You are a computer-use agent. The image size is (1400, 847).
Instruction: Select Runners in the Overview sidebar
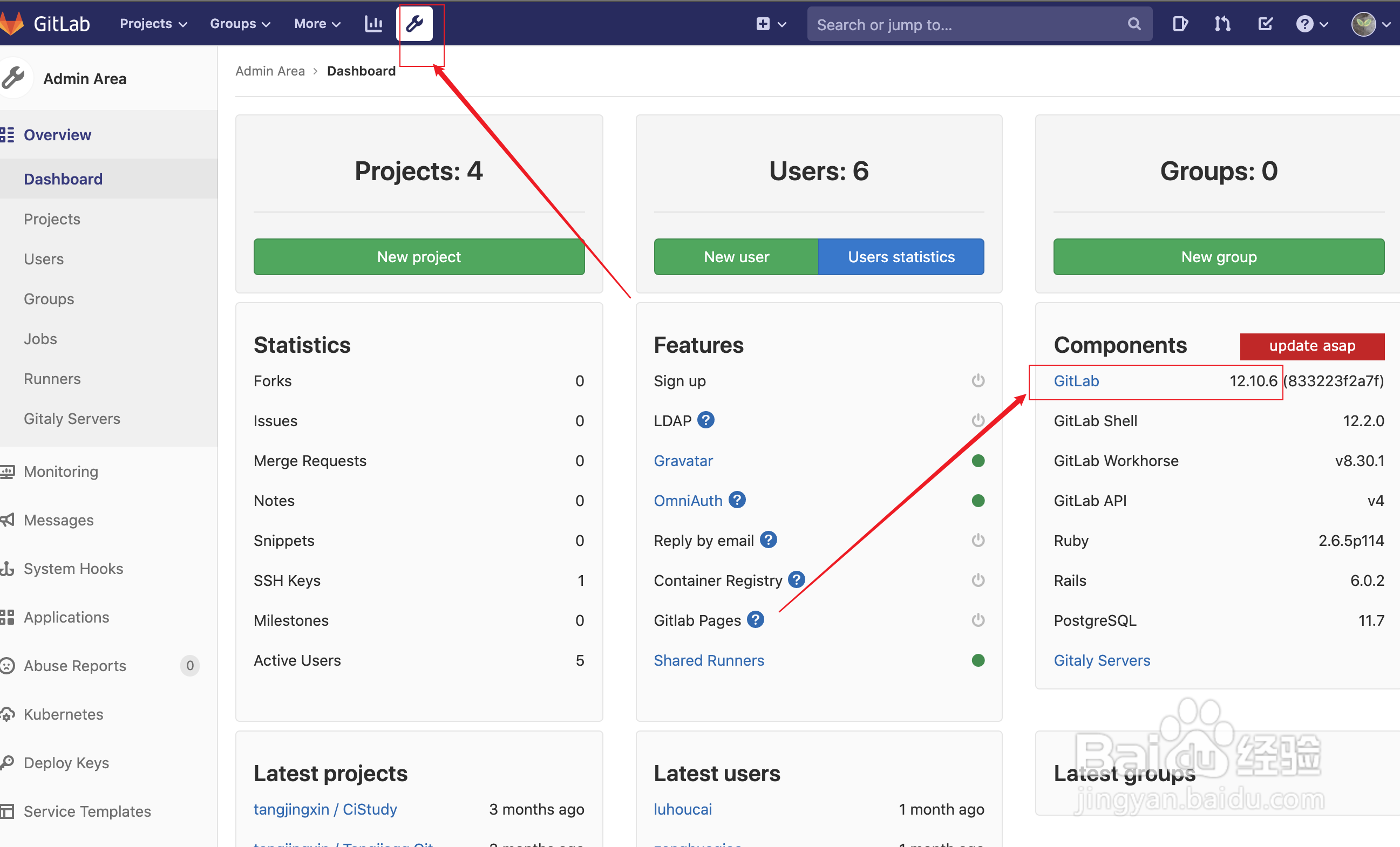tap(52, 379)
